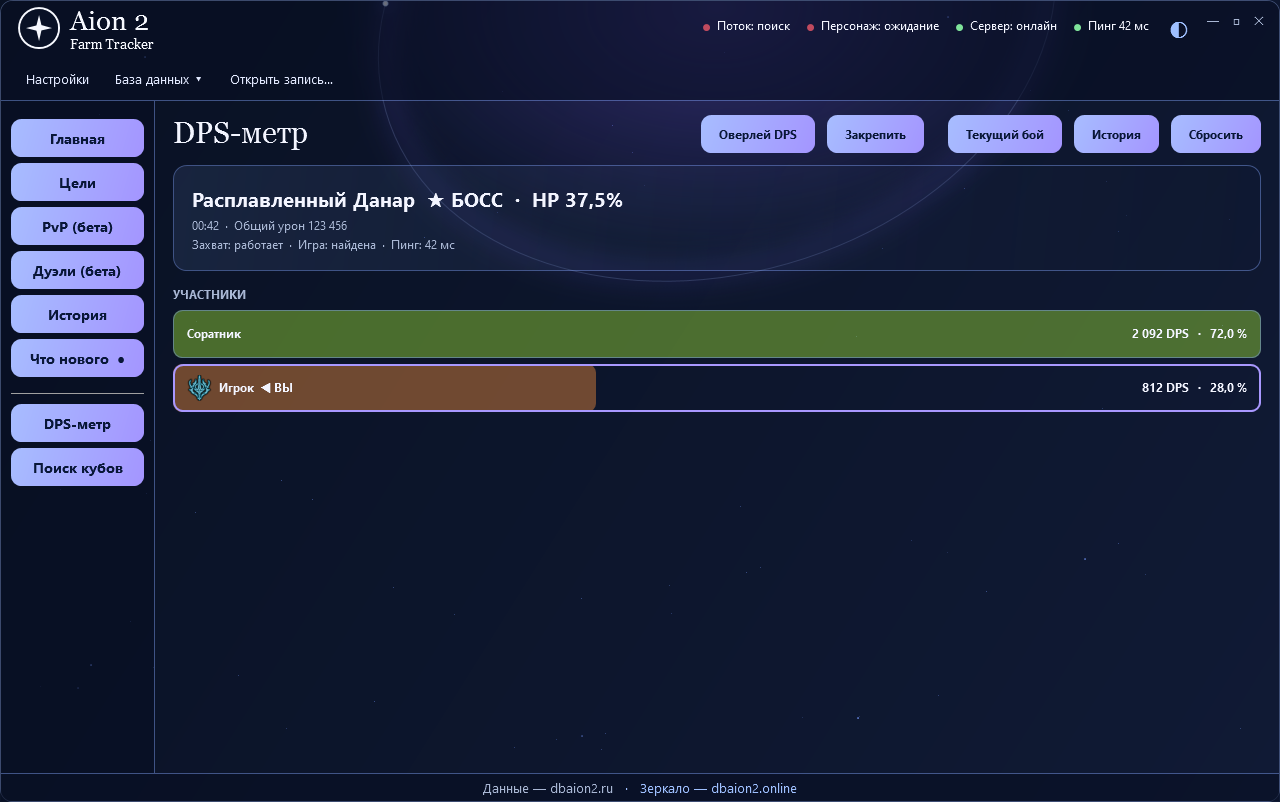Open the Открыть запись... menu item
The width and height of the screenshot is (1280, 802).
coord(281,80)
